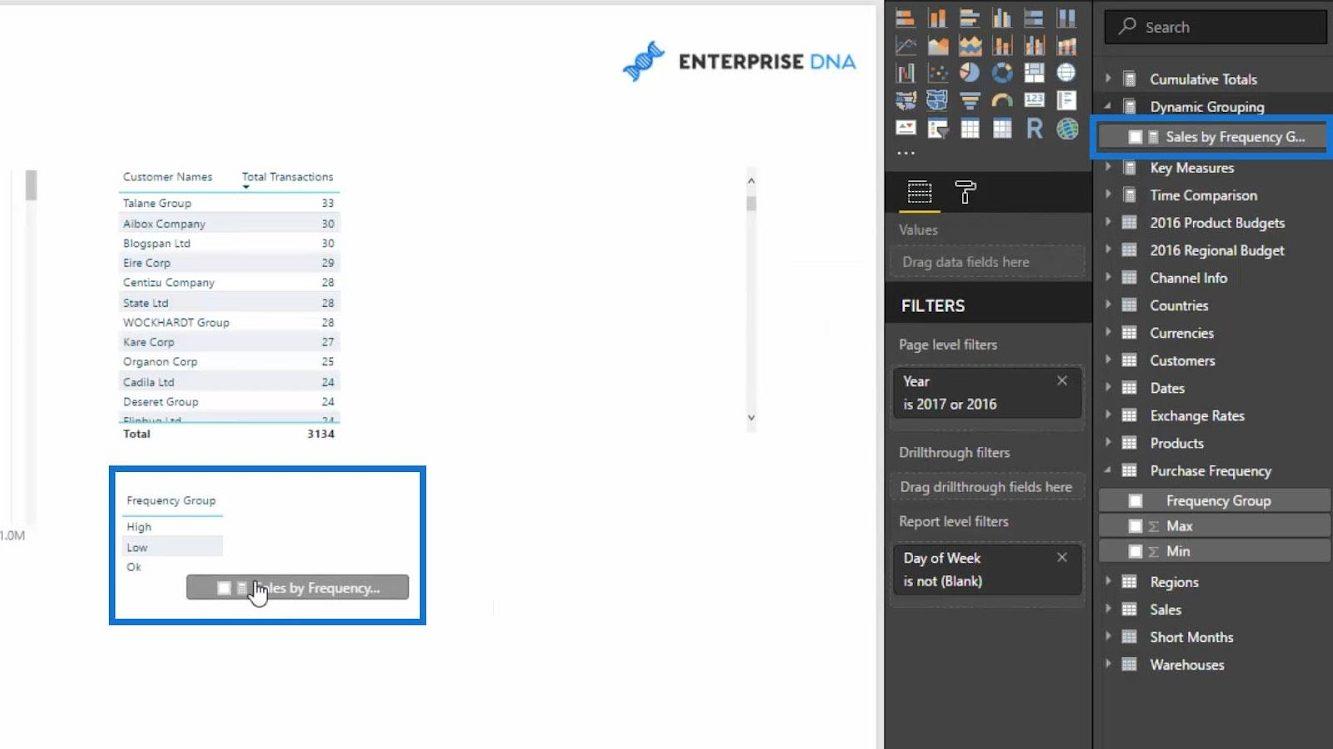Select the Shape map visual
The height and width of the screenshot is (749, 1333).
click(x=937, y=100)
